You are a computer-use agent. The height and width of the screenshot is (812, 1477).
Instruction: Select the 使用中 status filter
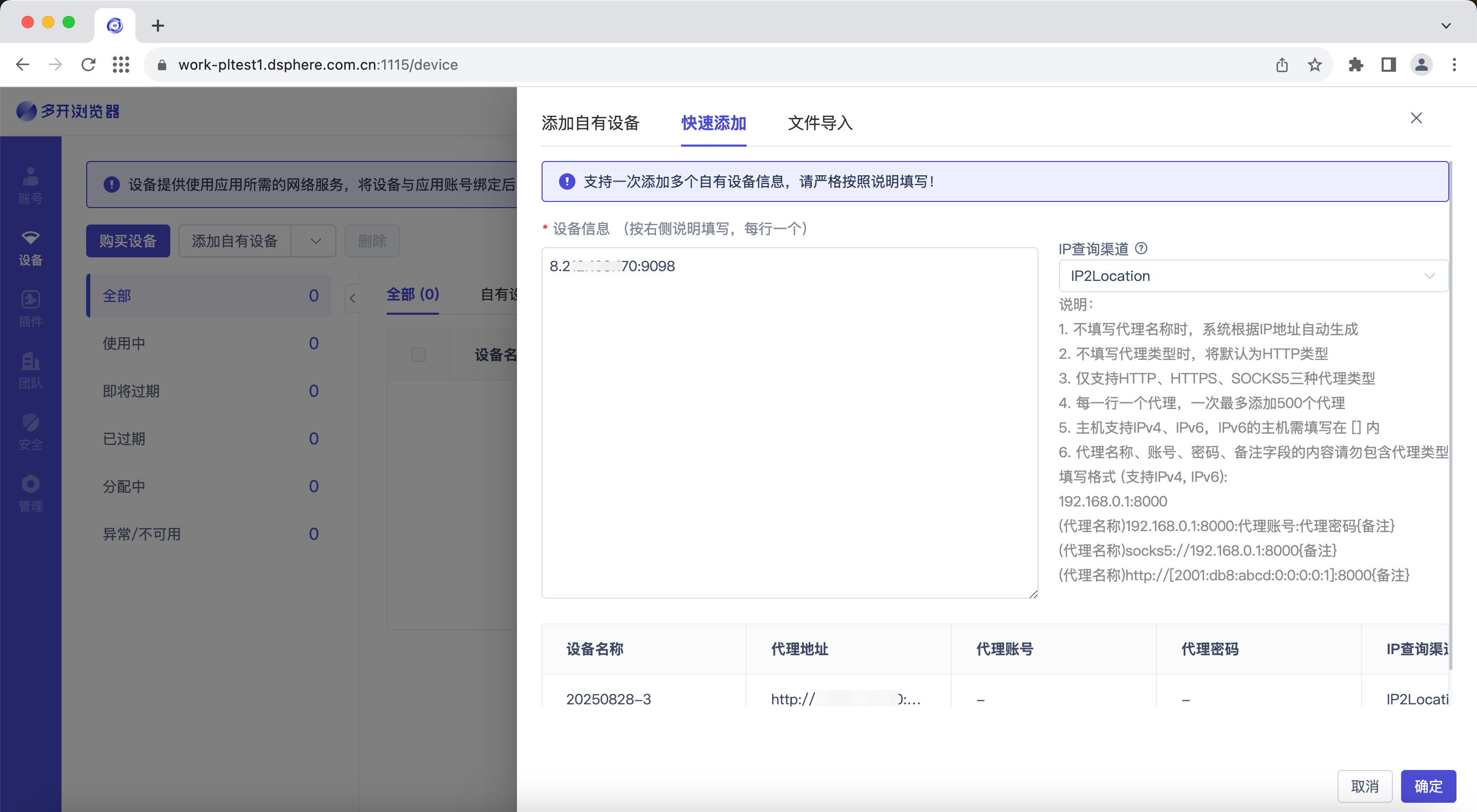[209, 343]
